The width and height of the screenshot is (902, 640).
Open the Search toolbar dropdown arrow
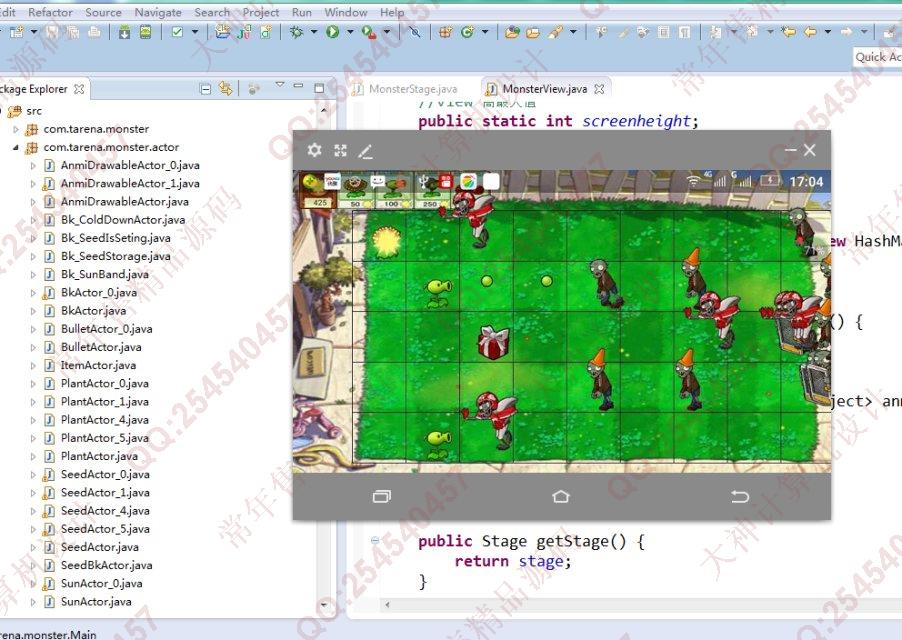573,32
